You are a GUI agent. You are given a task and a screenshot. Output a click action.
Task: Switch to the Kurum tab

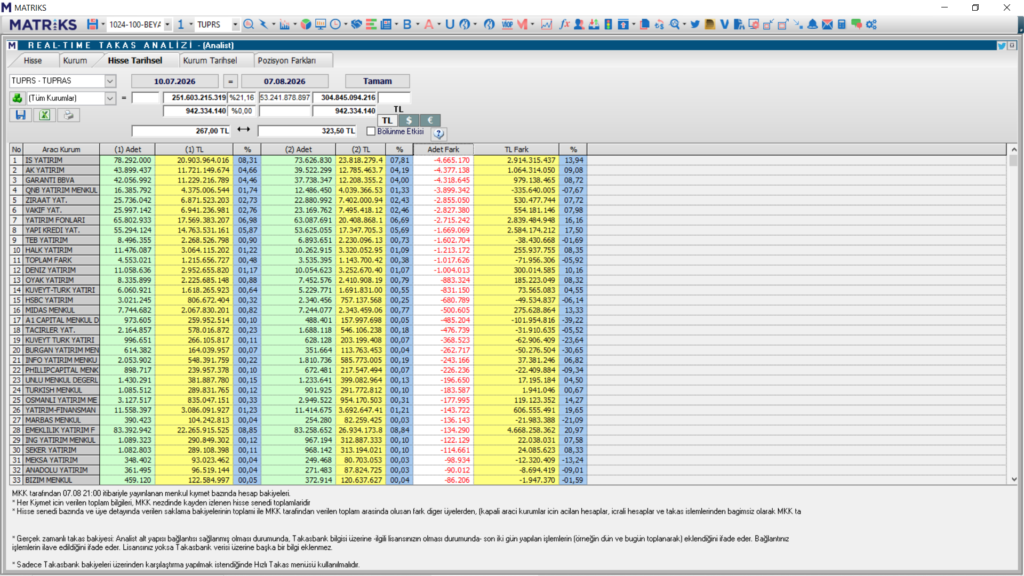point(74,61)
